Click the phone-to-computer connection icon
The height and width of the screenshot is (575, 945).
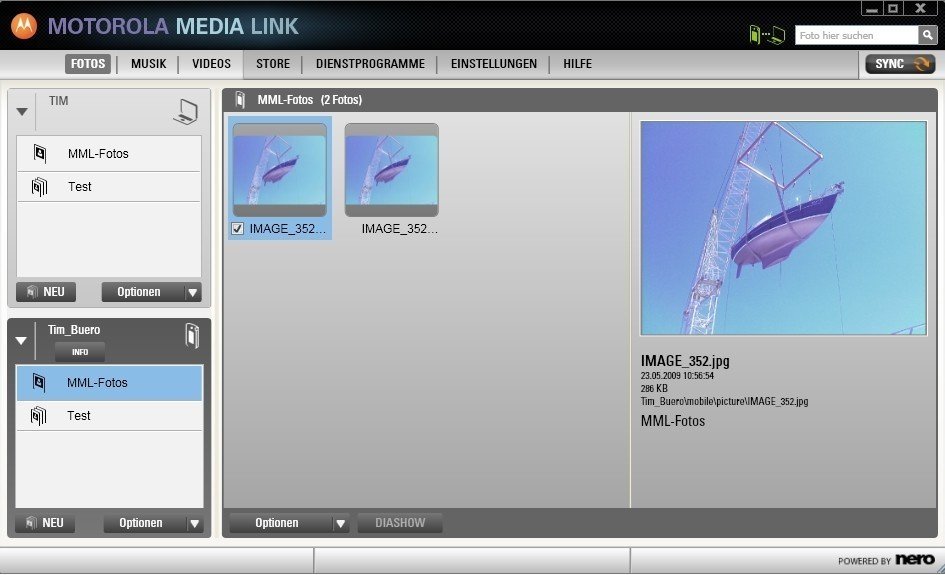pyautogui.click(x=767, y=35)
